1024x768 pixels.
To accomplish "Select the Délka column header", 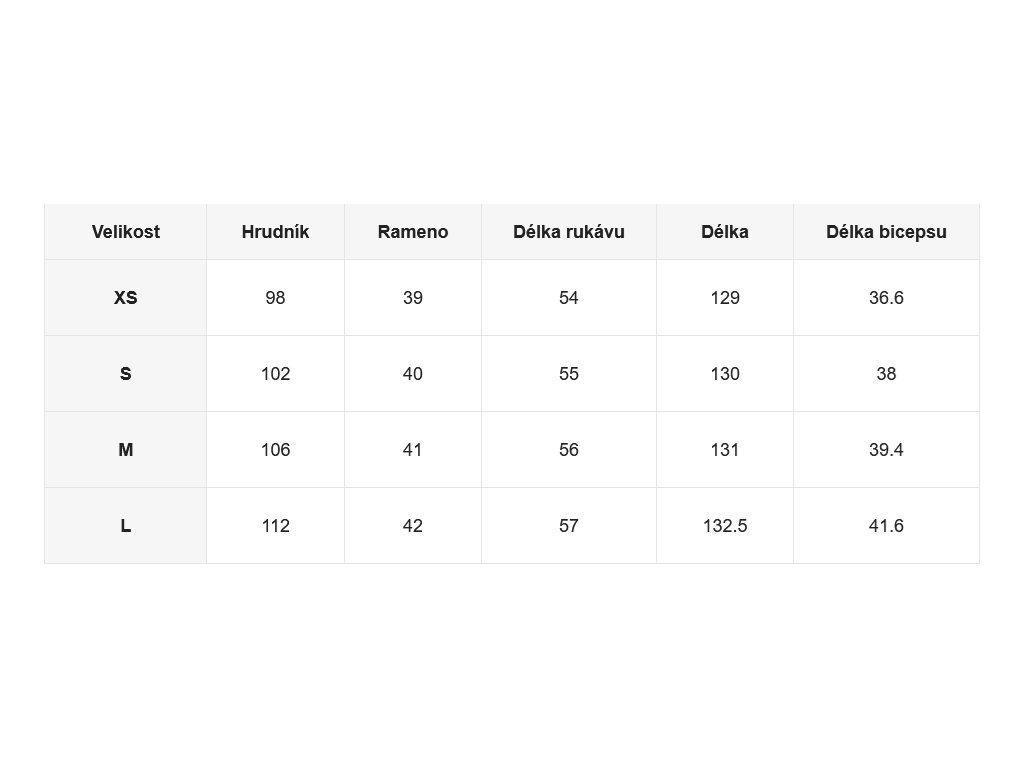I will pyautogui.click(x=725, y=232).
